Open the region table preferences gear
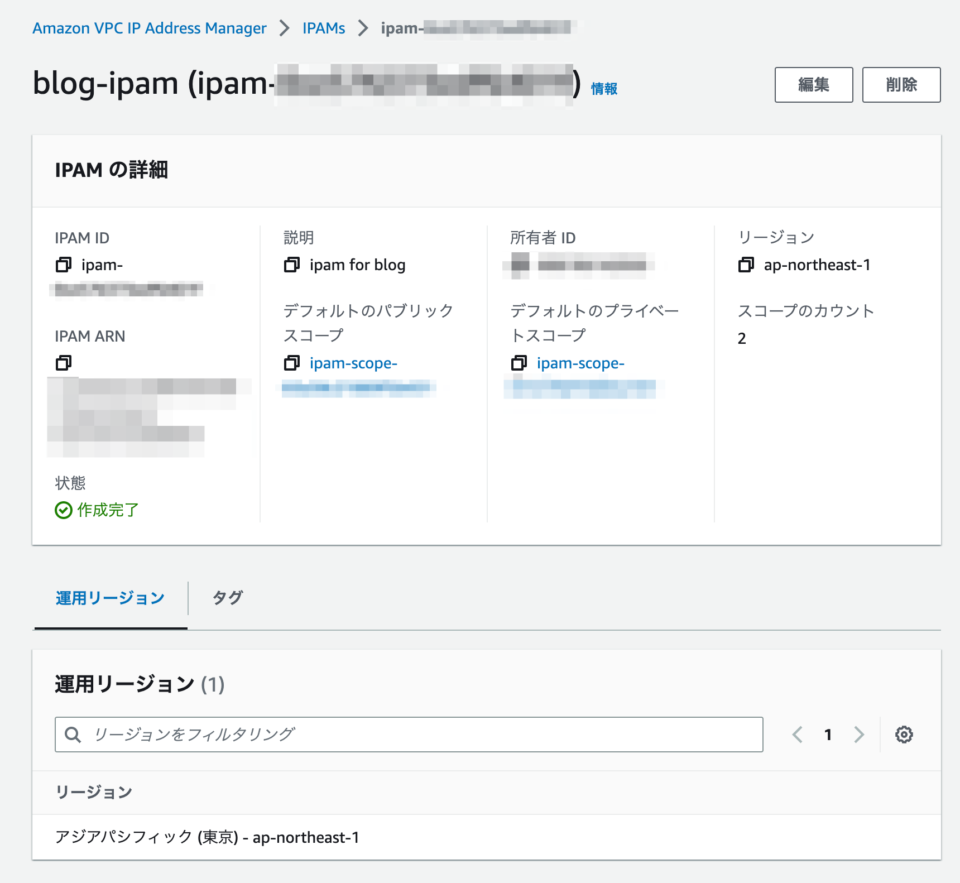 [903, 734]
